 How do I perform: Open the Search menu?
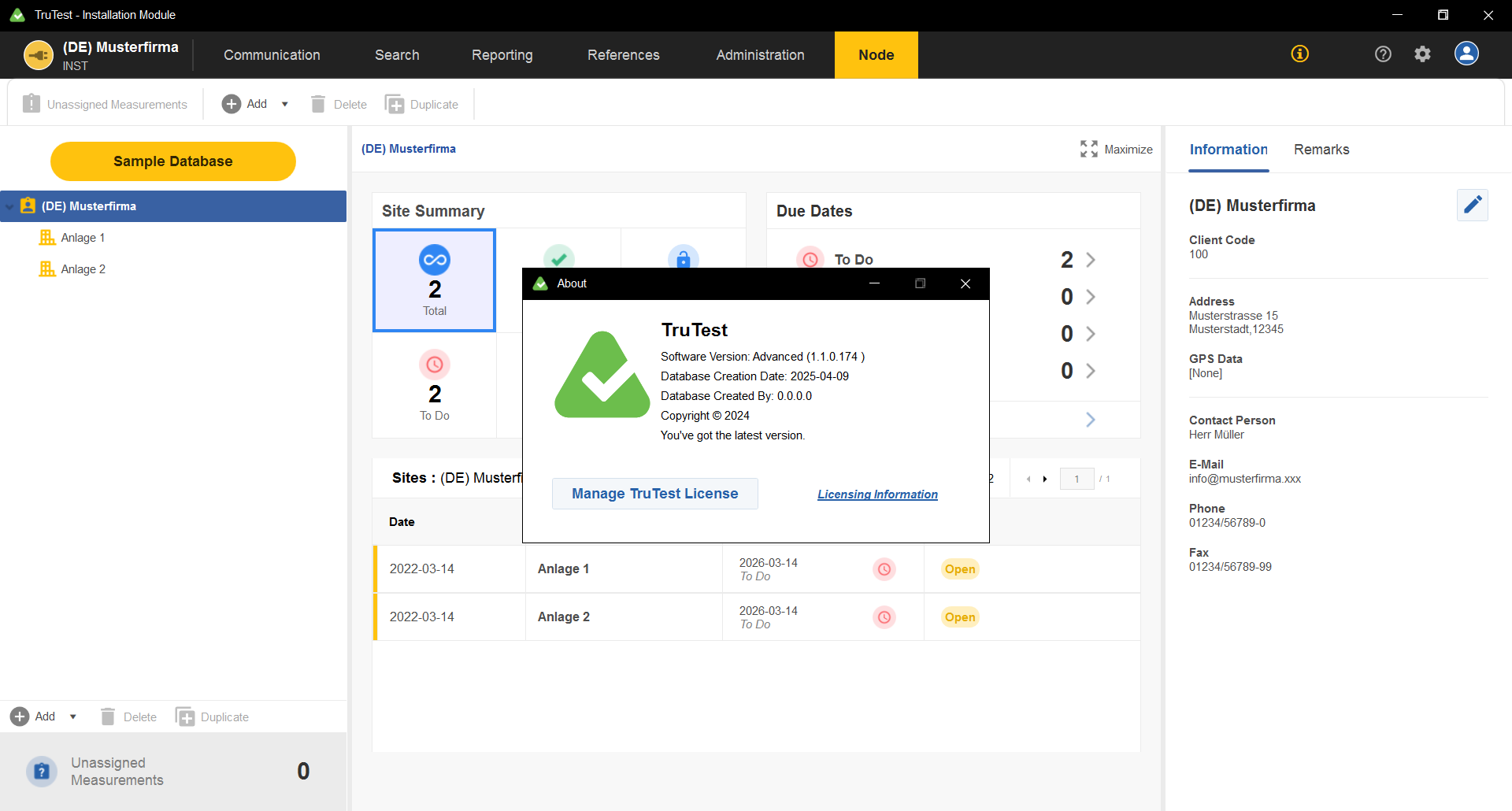pyautogui.click(x=397, y=55)
